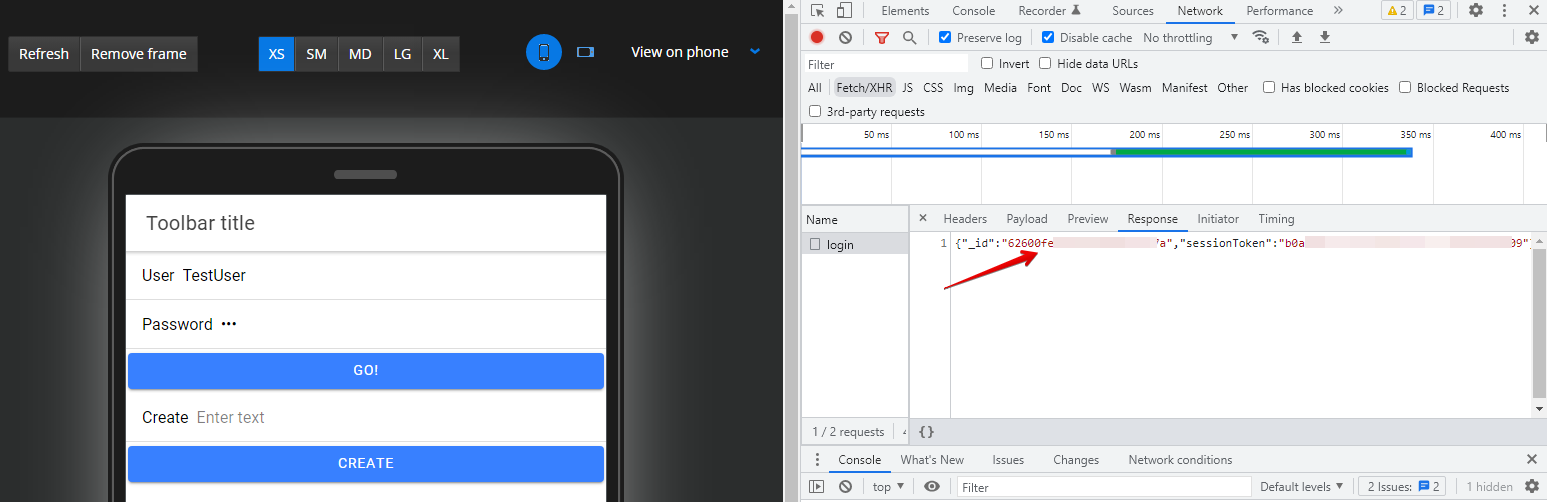
Task: Click the import HAR file upload icon
Action: (x=1297, y=37)
